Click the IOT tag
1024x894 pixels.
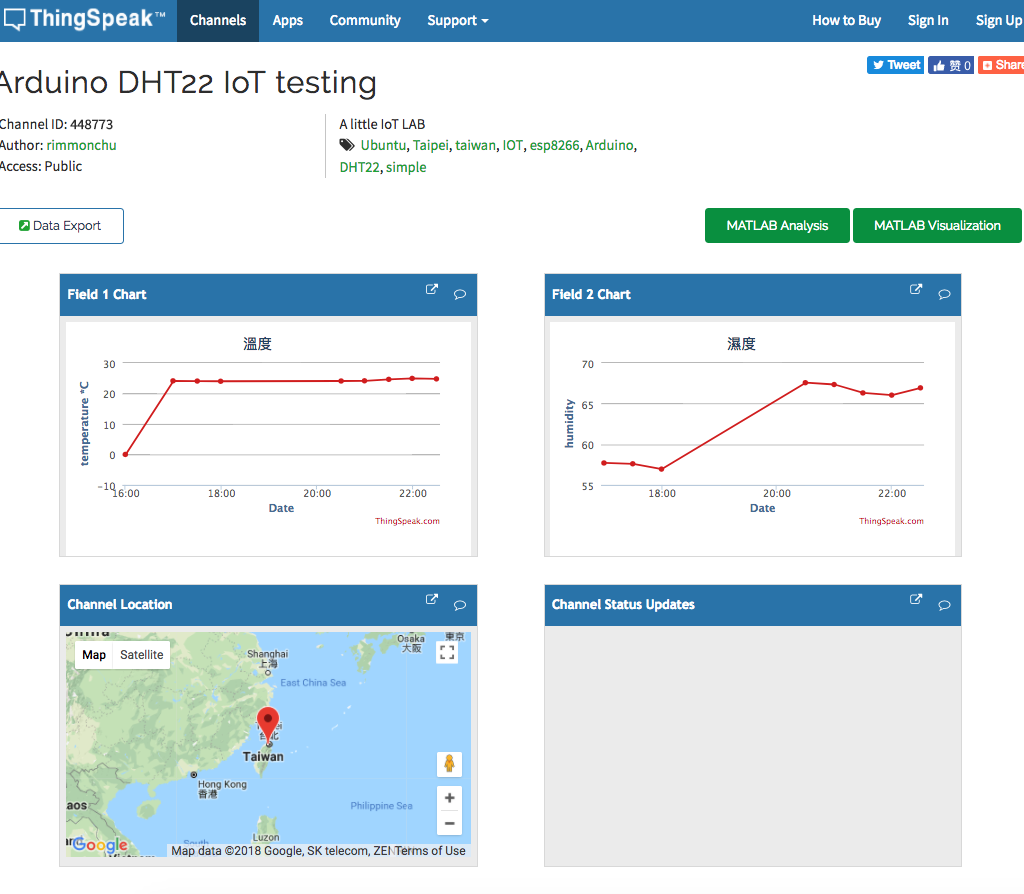[x=513, y=145]
